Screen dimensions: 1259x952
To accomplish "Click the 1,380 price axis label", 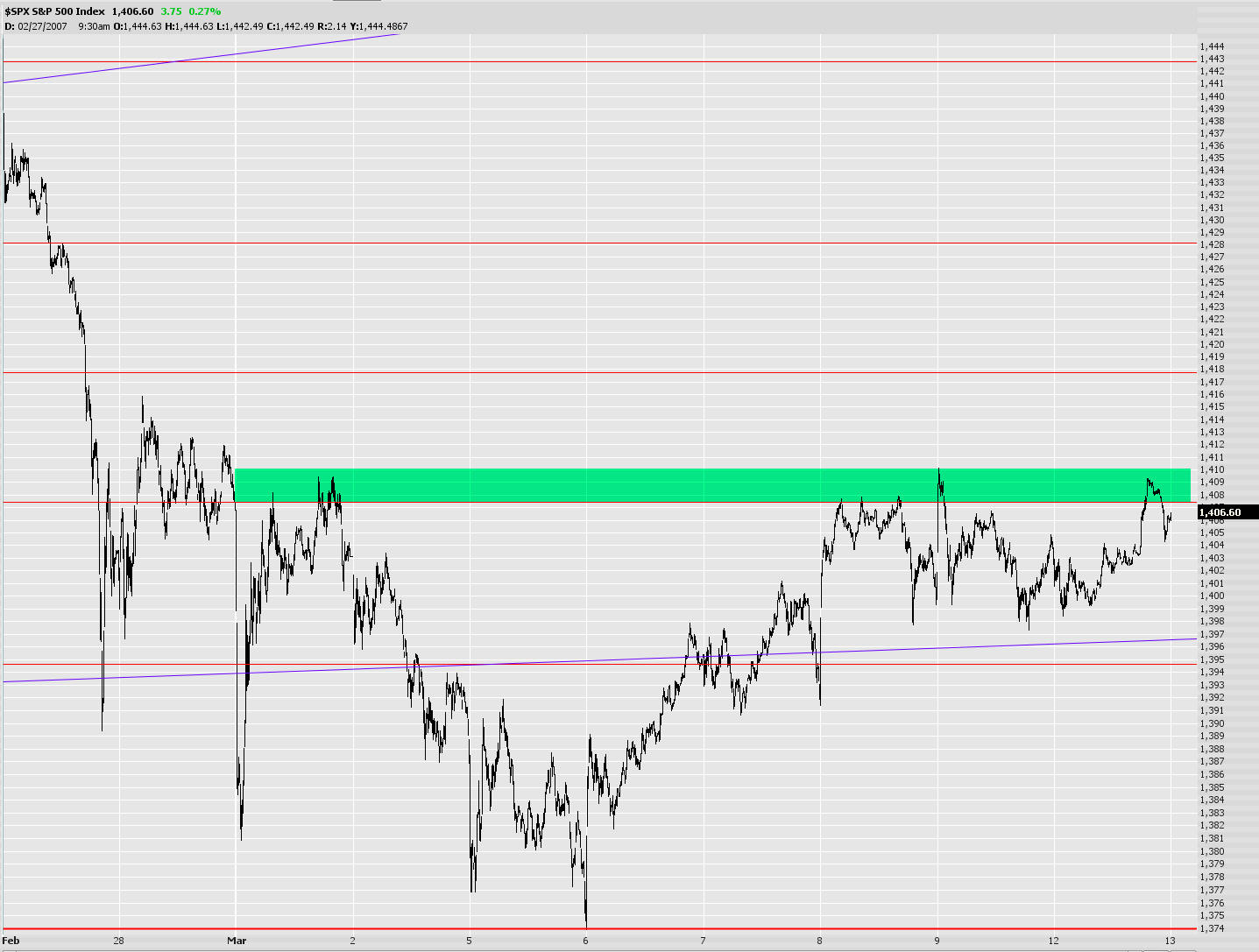I will (1212, 851).
